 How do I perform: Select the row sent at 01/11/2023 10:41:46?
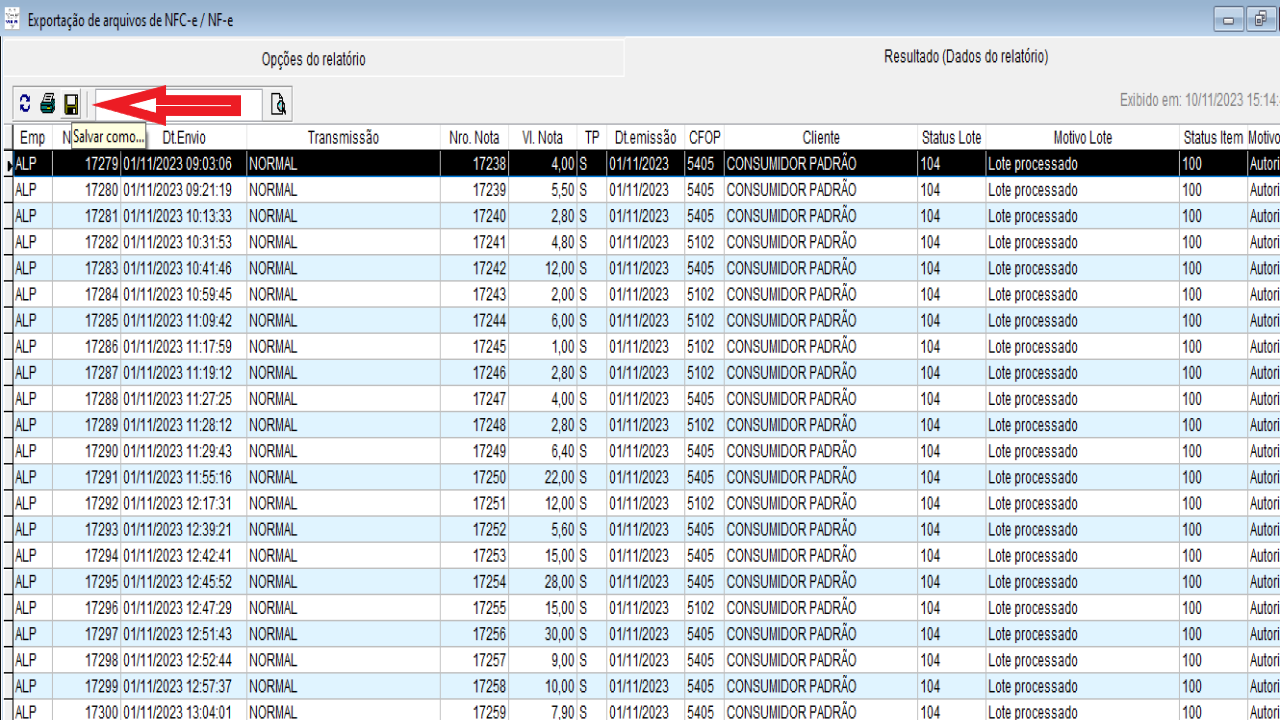point(178,268)
